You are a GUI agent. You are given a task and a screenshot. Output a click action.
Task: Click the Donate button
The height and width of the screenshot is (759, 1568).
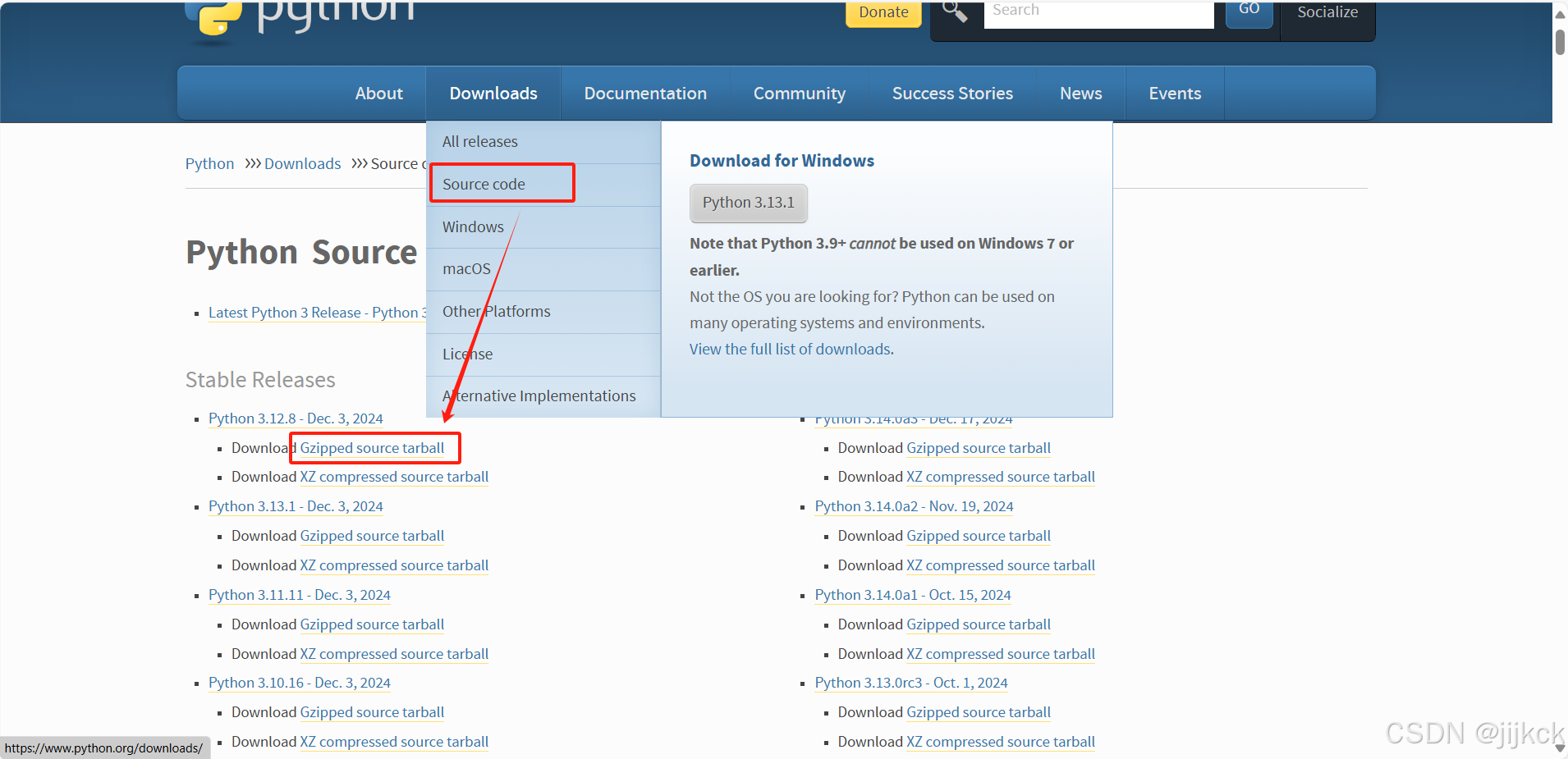point(883,12)
